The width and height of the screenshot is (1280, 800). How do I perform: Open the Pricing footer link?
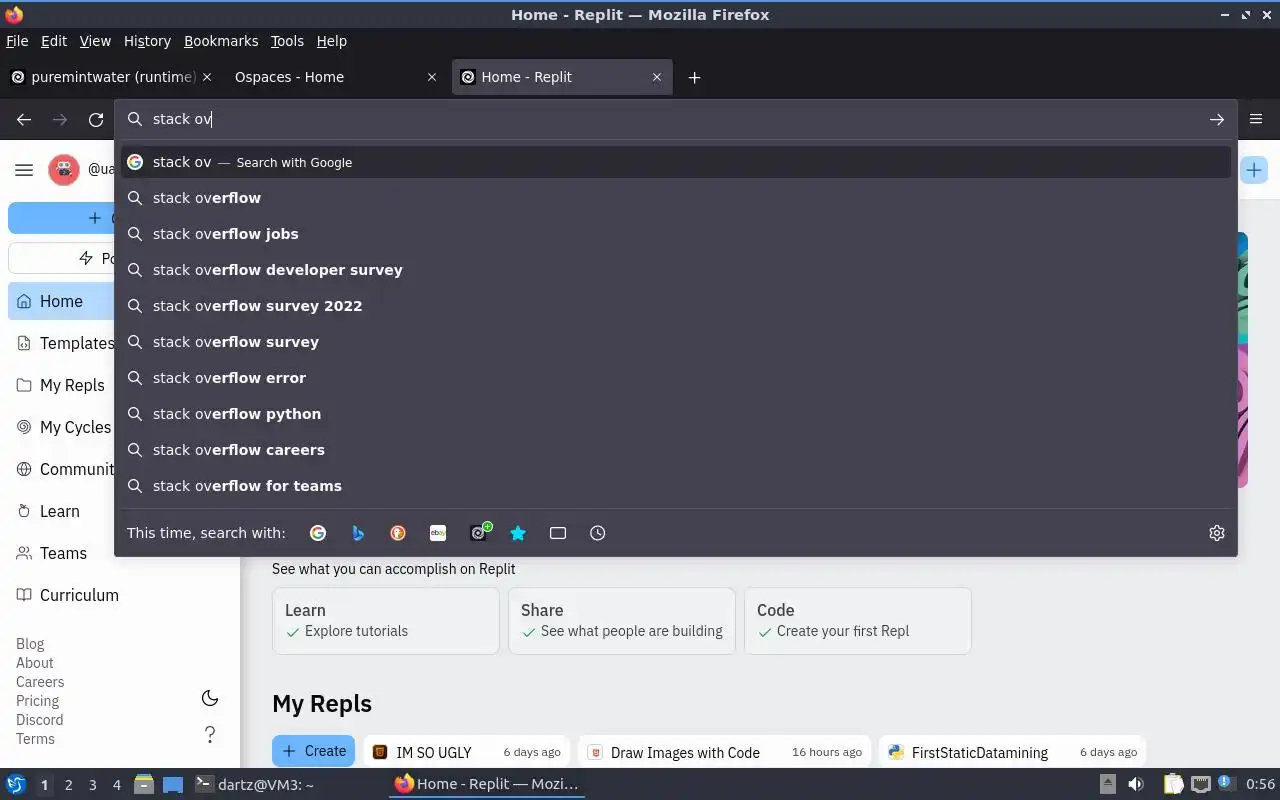click(37, 701)
